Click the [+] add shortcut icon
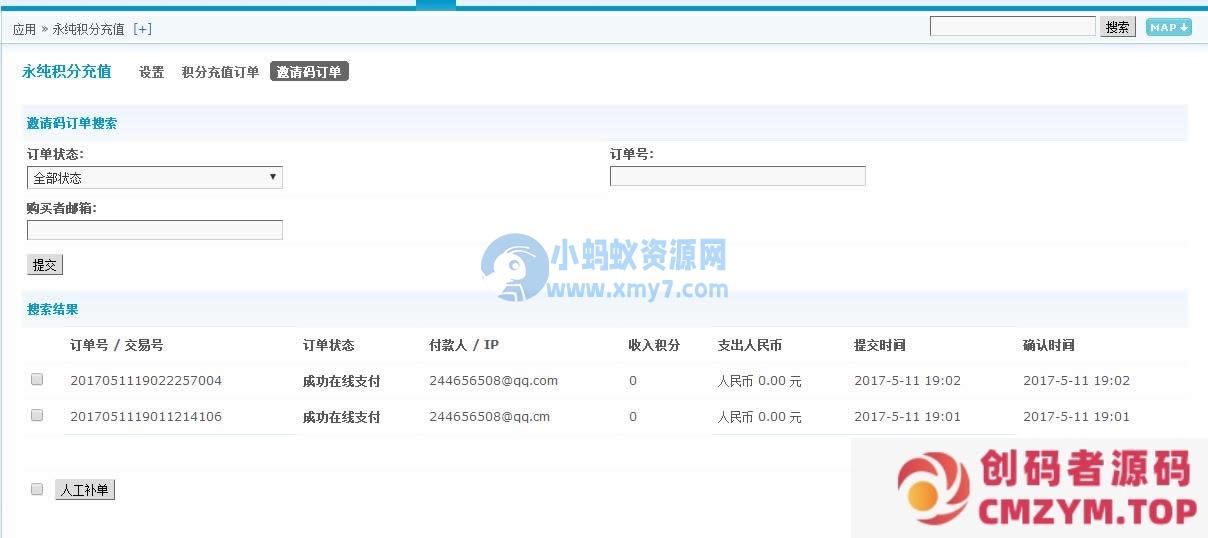1208x538 pixels. tap(142, 29)
